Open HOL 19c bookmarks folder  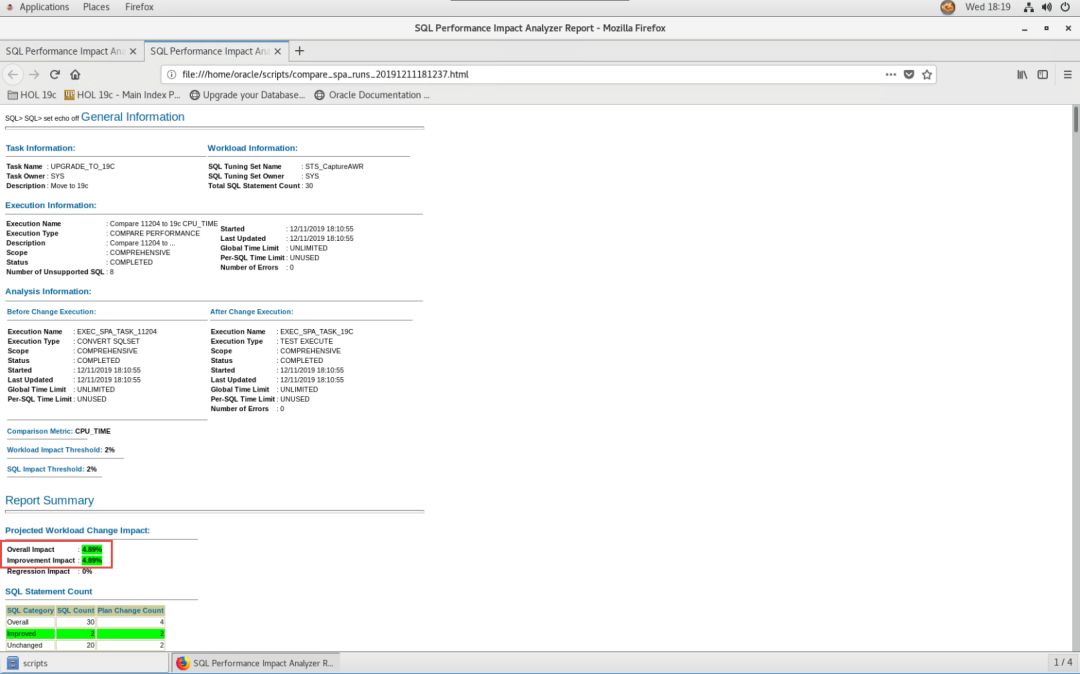(32, 95)
